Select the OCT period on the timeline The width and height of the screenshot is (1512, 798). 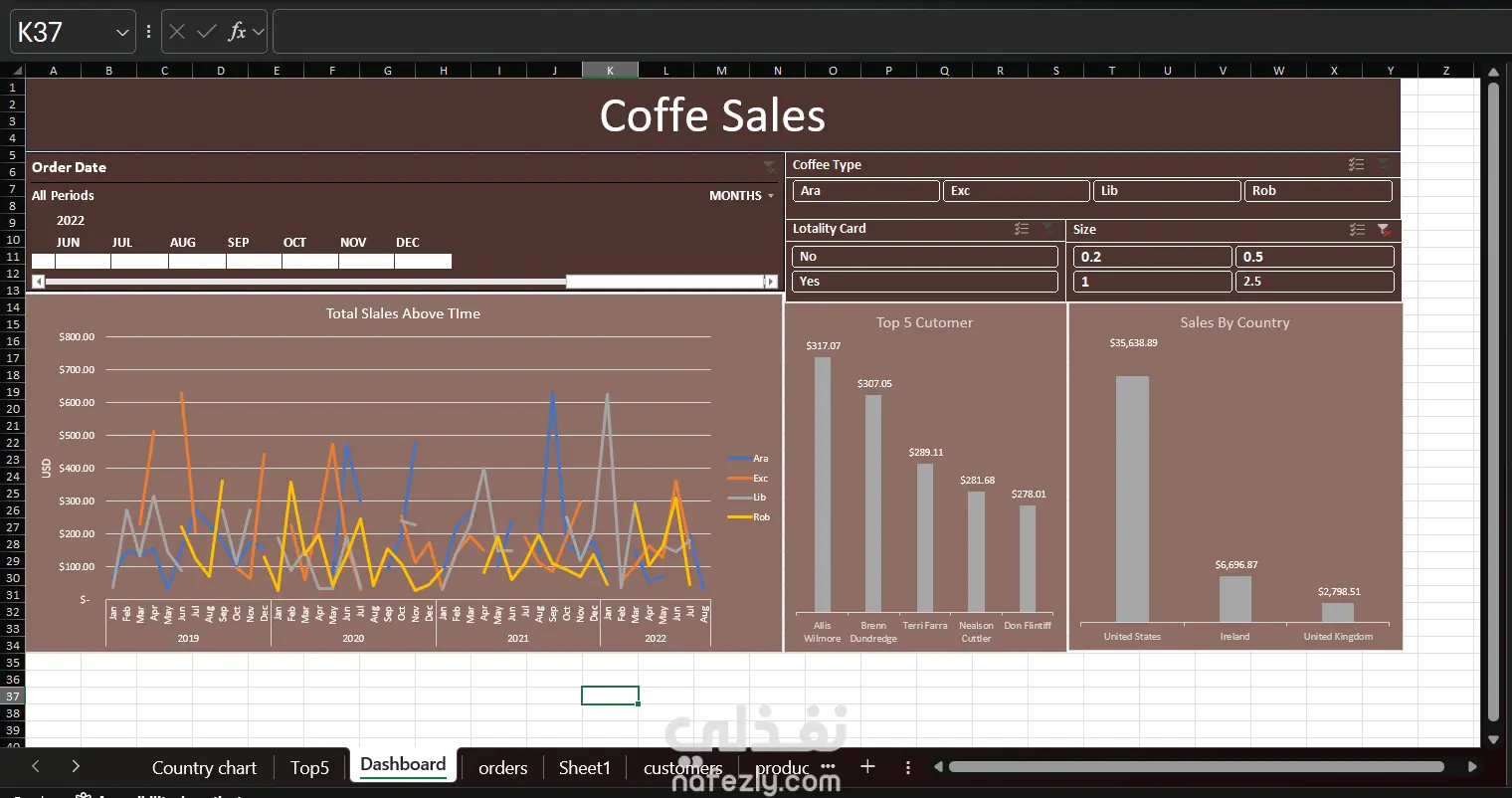coord(310,261)
